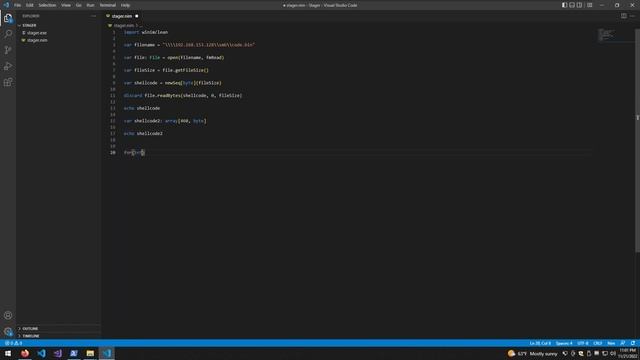The image size is (640, 360).
Task: Open stager.nim in the explorer
Action: click(37, 40)
